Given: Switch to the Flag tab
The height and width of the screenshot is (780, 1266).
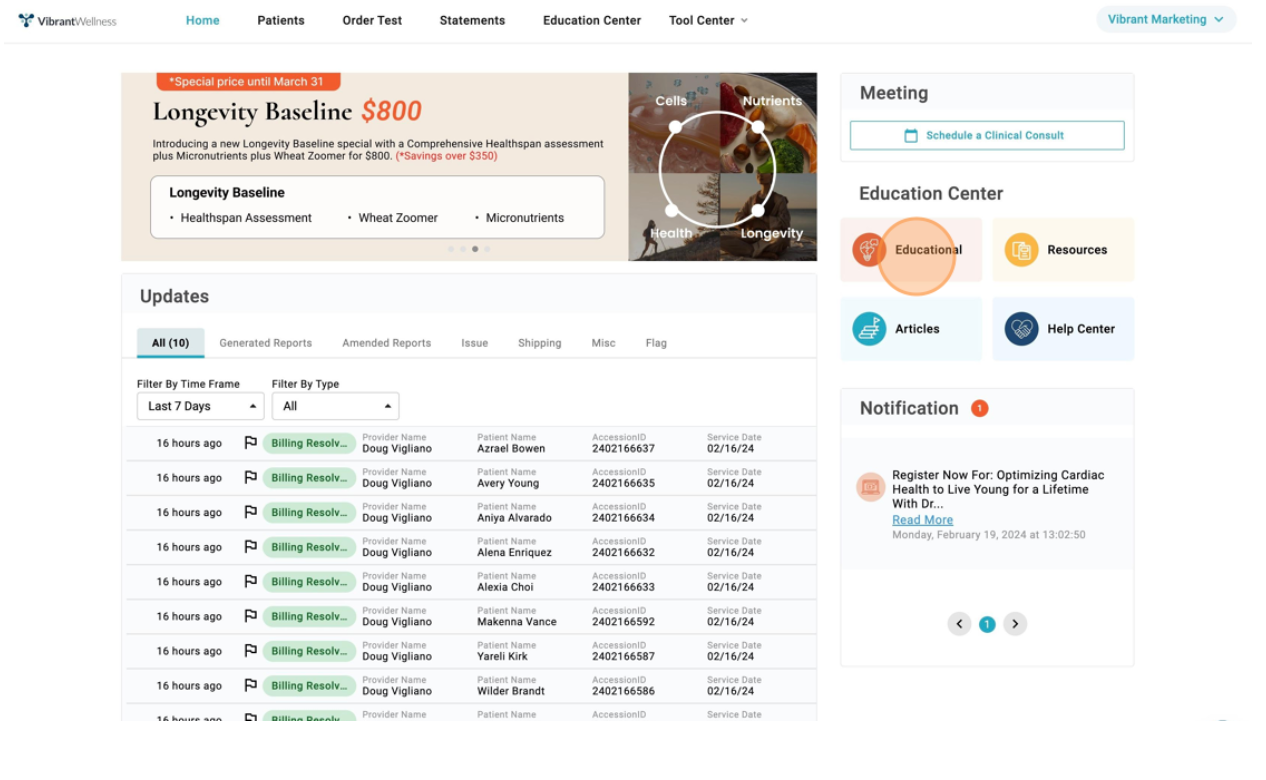Looking at the screenshot, I should [x=656, y=343].
